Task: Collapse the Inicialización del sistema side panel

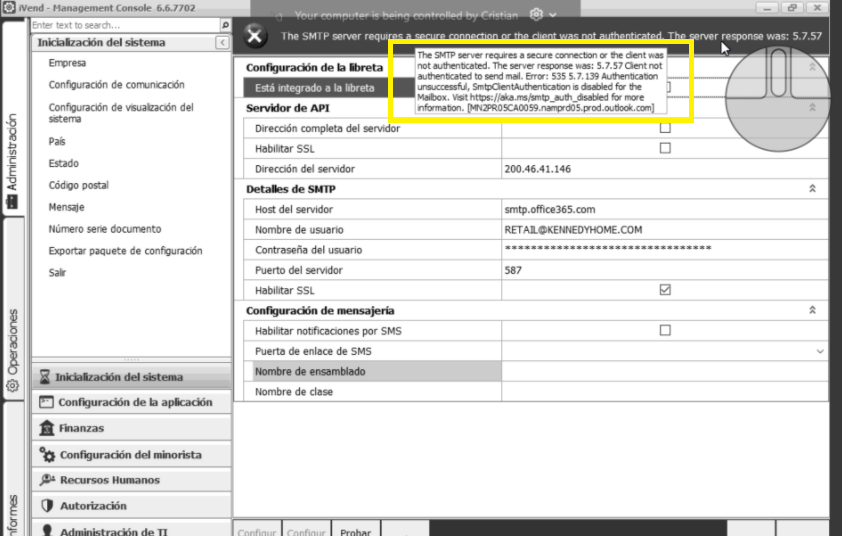Action: (222, 42)
